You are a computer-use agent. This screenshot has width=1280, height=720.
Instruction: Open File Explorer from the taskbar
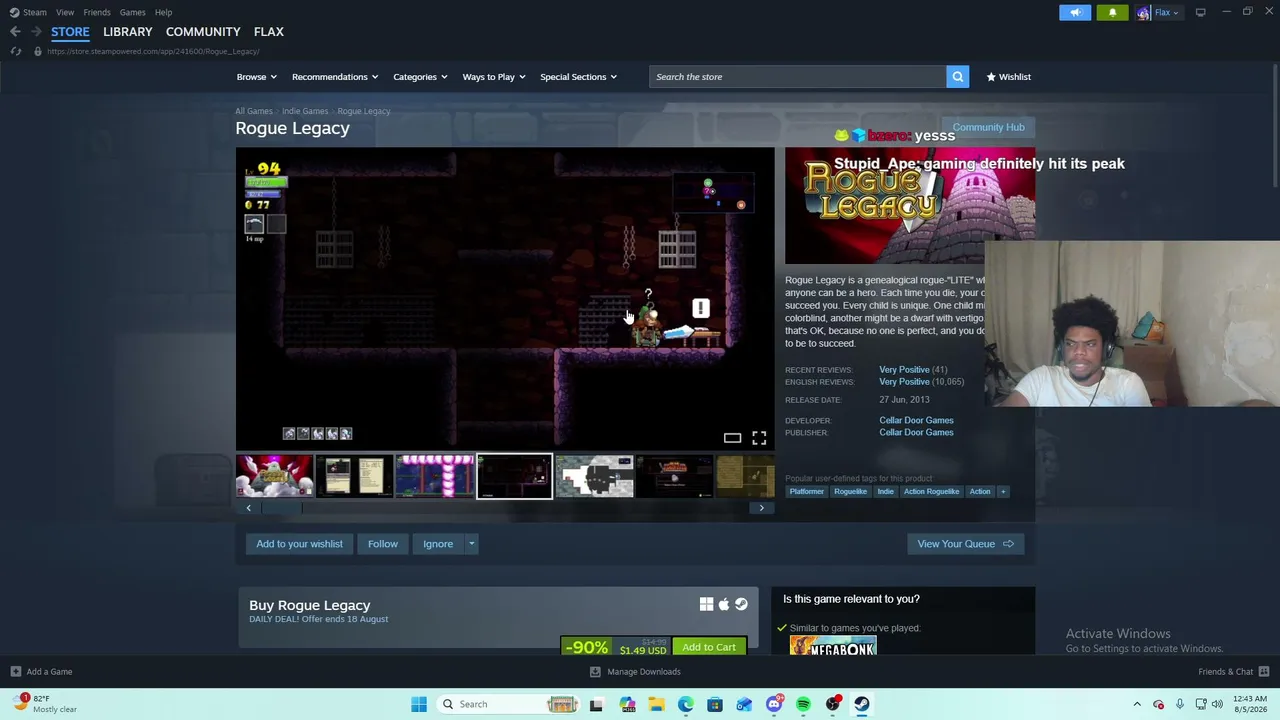tap(656, 704)
